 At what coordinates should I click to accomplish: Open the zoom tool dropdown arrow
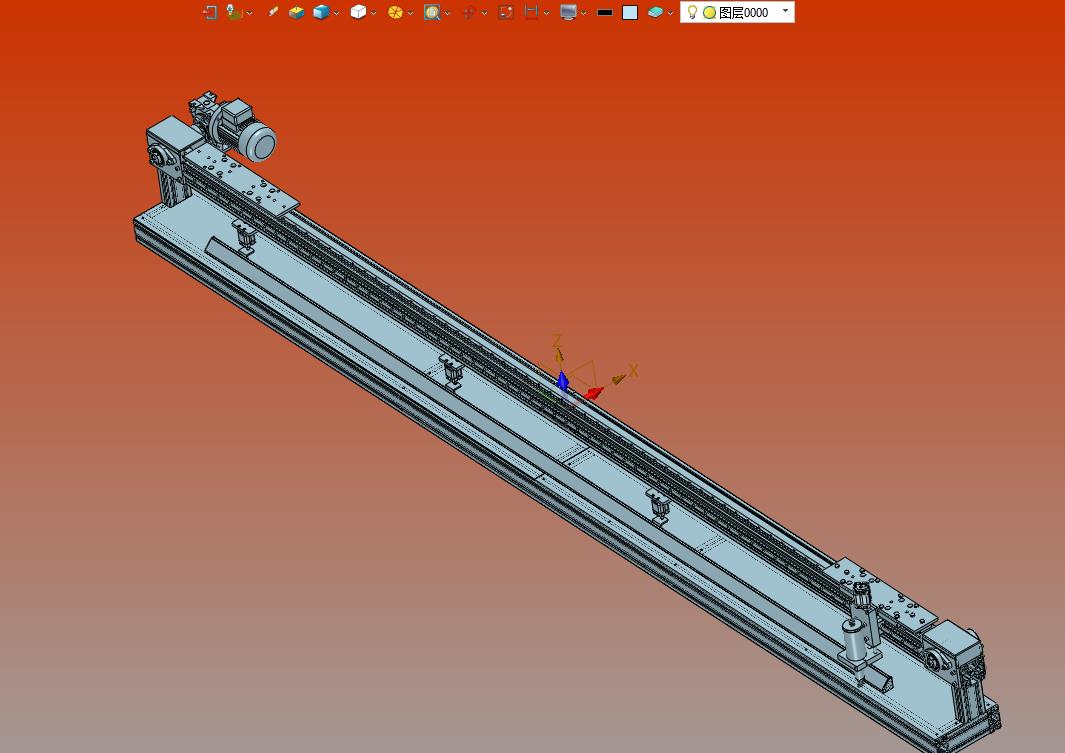[448, 13]
